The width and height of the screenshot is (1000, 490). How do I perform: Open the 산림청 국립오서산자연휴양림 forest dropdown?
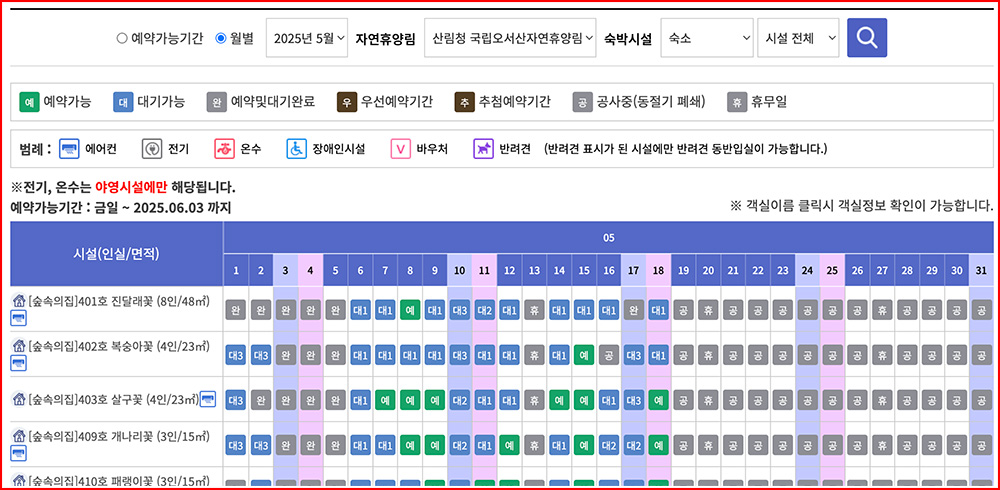pyautogui.click(x=510, y=38)
